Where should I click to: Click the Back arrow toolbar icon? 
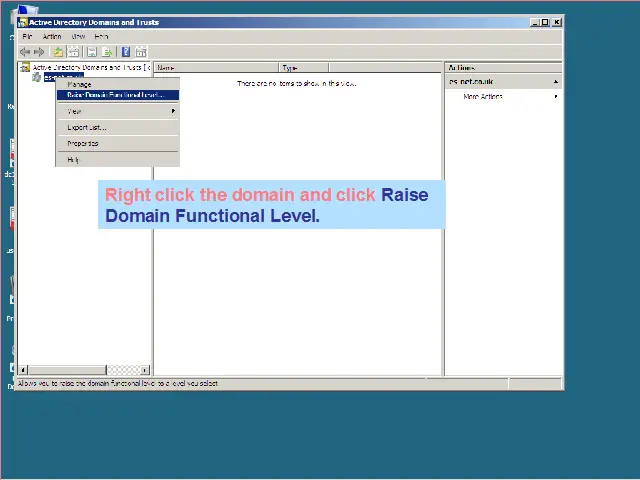(25, 52)
